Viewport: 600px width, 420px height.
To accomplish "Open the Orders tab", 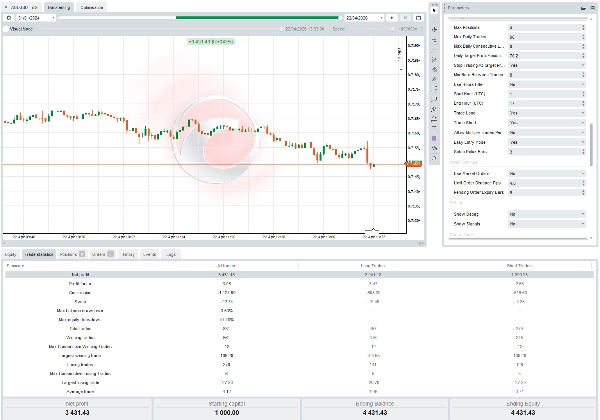I will point(103,254).
